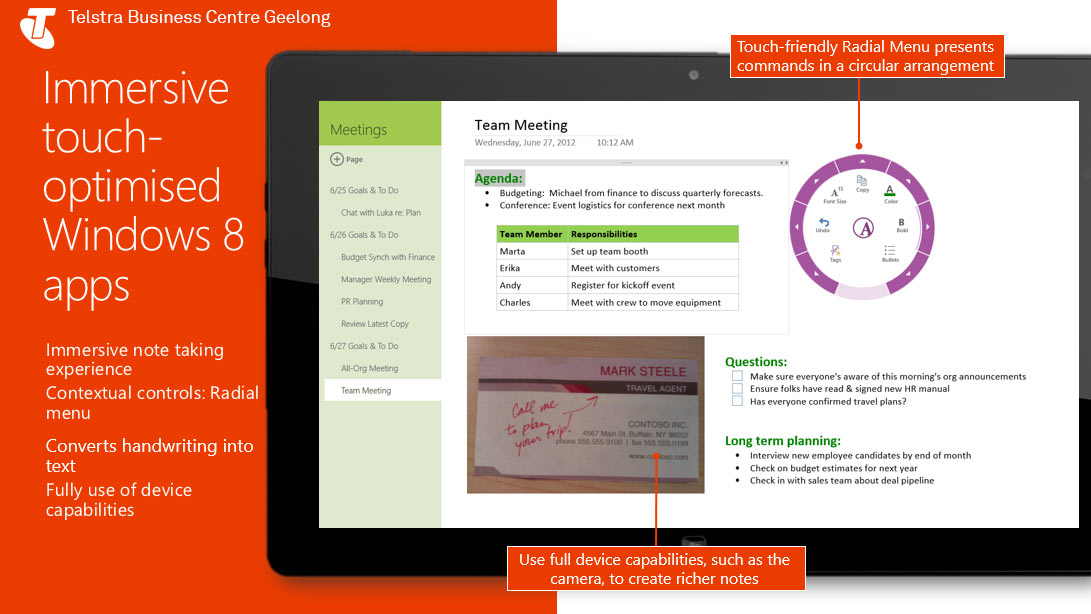The height and width of the screenshot is (614, 1091).
Task: Click the Marta table cell
Action: (x=532, y=251)
